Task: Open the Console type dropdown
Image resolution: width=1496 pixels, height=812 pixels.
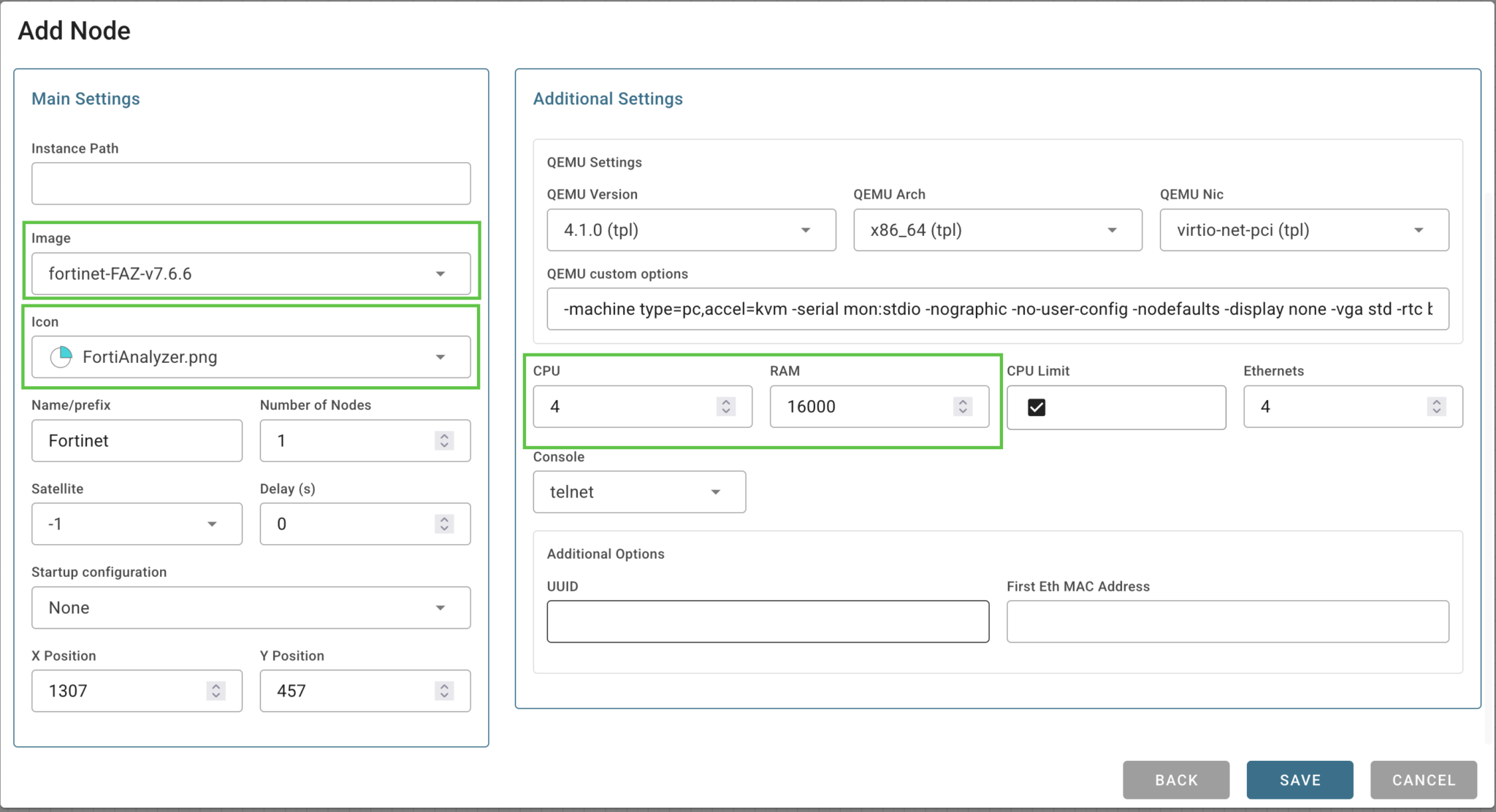Action: click(x=715, y=491)
